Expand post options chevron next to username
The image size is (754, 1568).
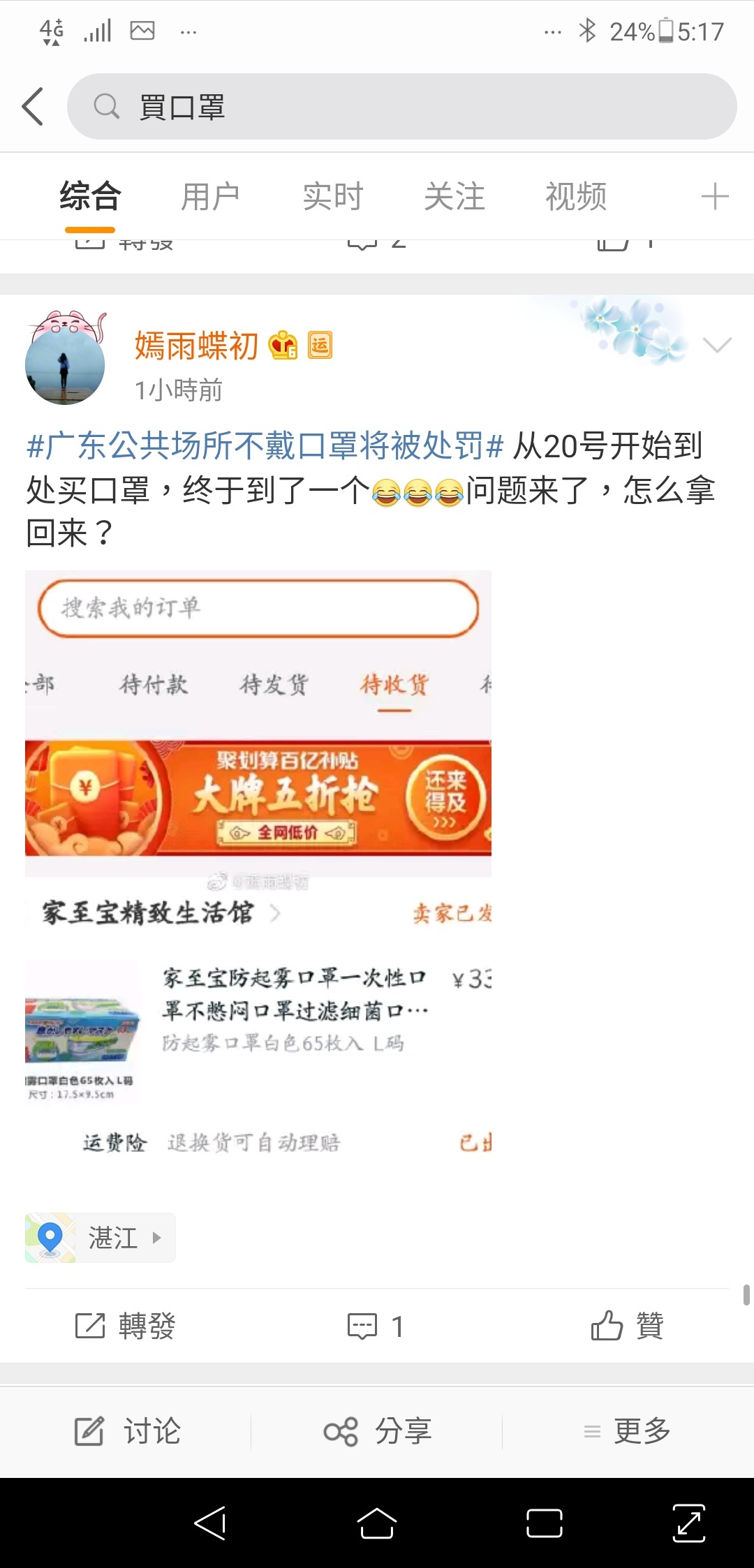(717, 345)
